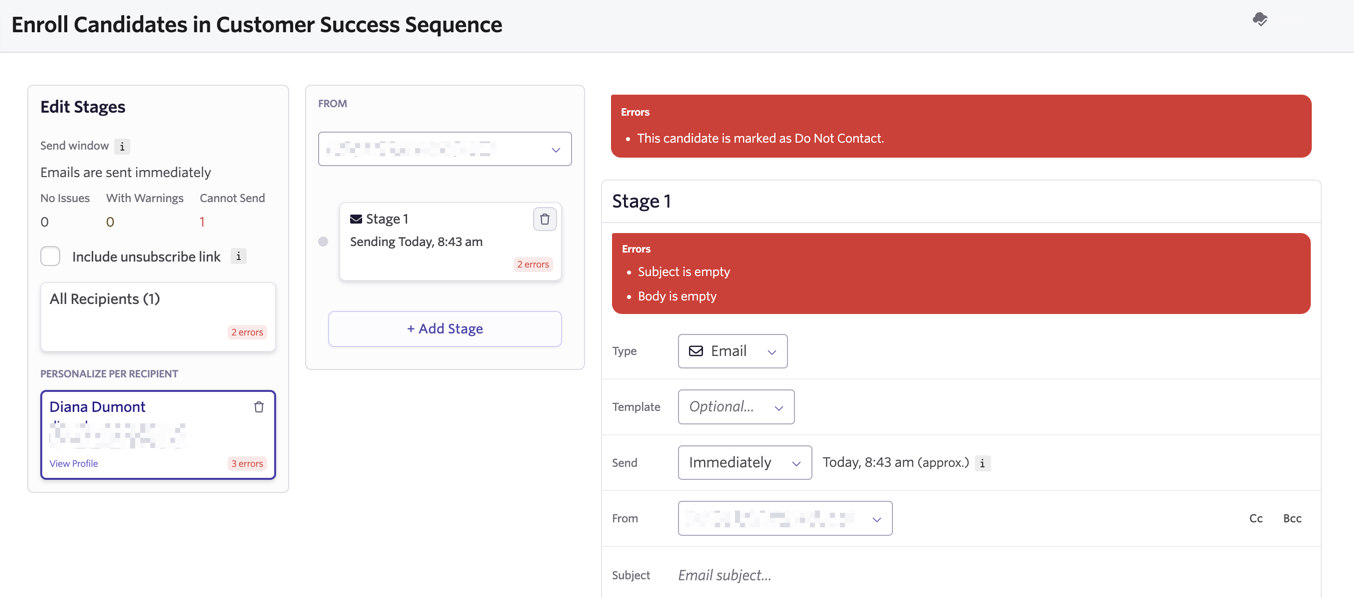Open the FROM sender dropdown in the middle panel
Screen dimensions: 1354x598
tap(445, 149)
